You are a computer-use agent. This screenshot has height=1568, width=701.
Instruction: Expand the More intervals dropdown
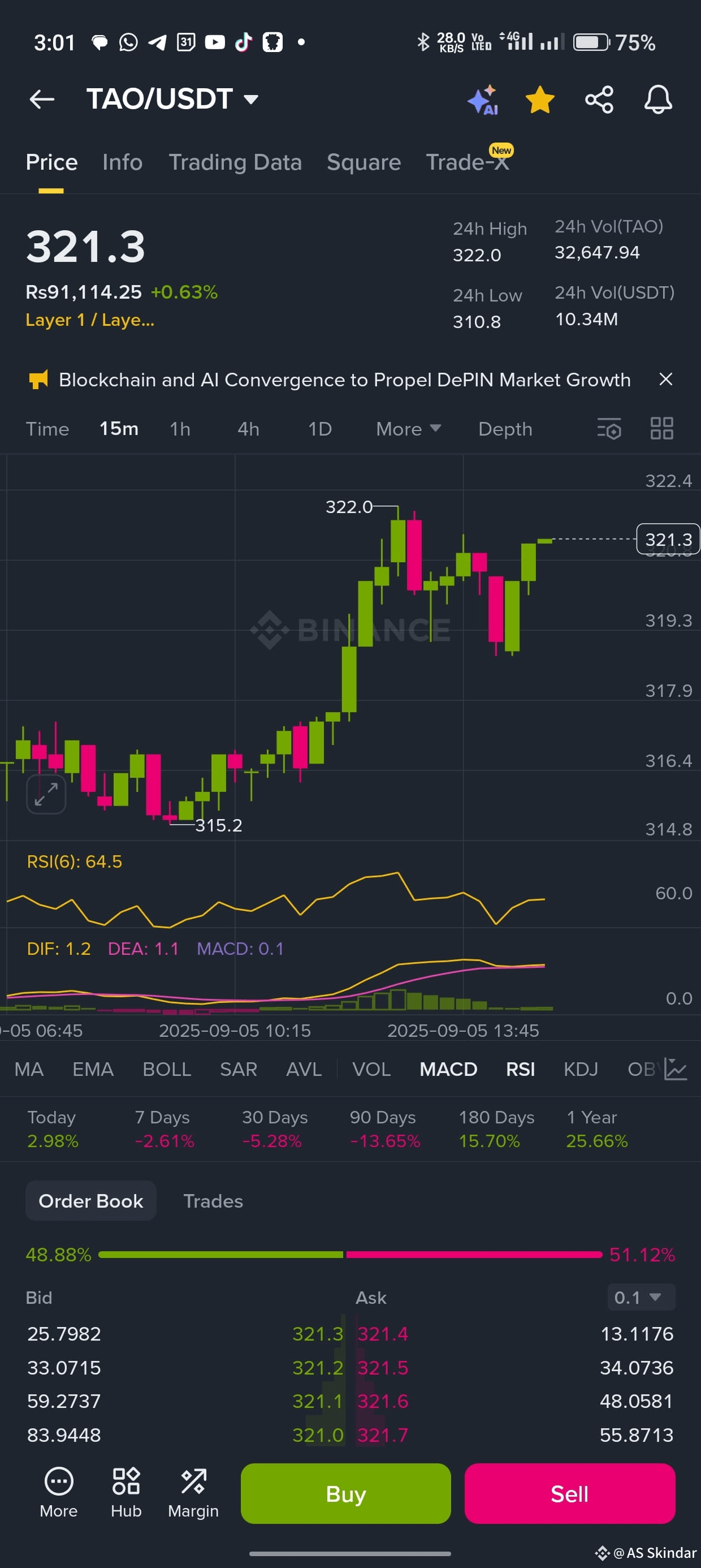pyautogui.click(x=408, y=429)
